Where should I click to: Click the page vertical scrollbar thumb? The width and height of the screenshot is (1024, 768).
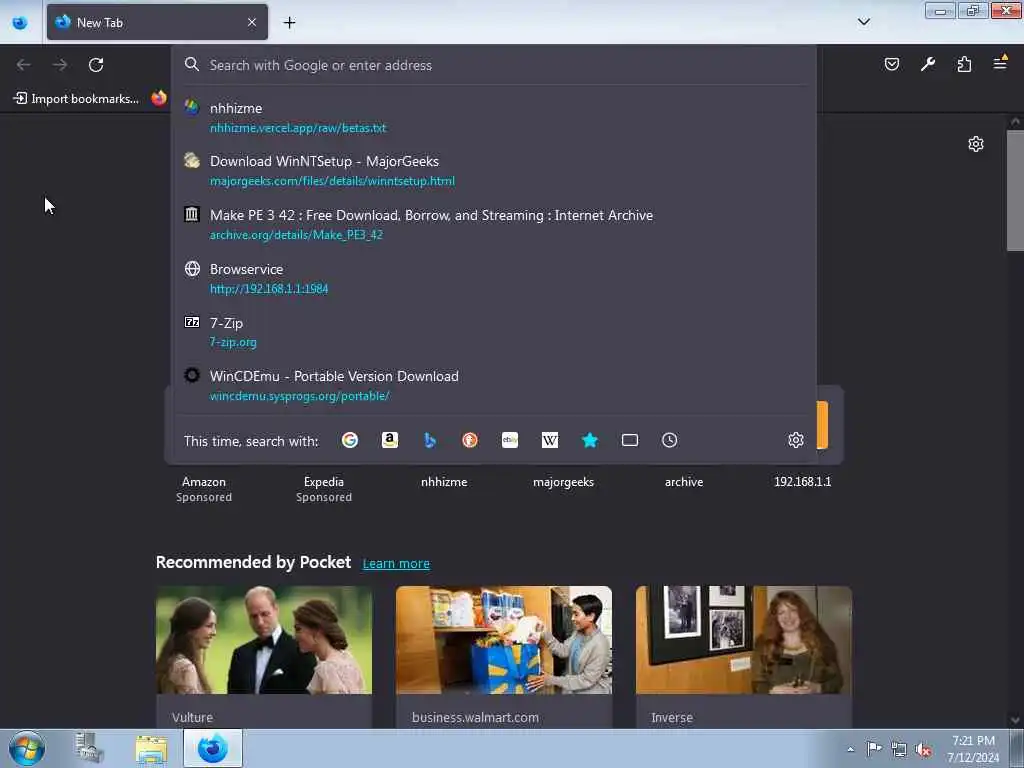1015,190
